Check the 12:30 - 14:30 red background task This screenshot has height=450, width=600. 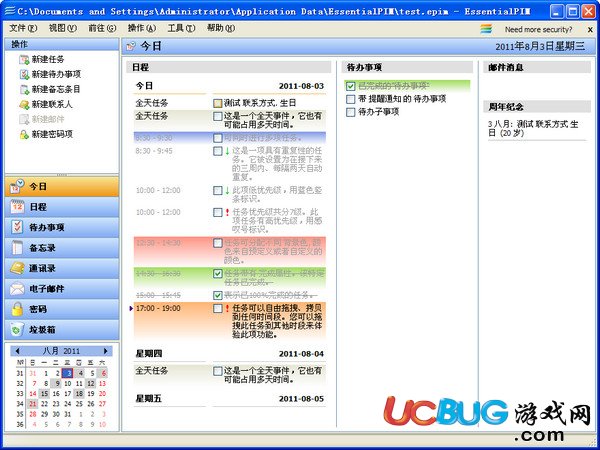[x=218, y=243]
